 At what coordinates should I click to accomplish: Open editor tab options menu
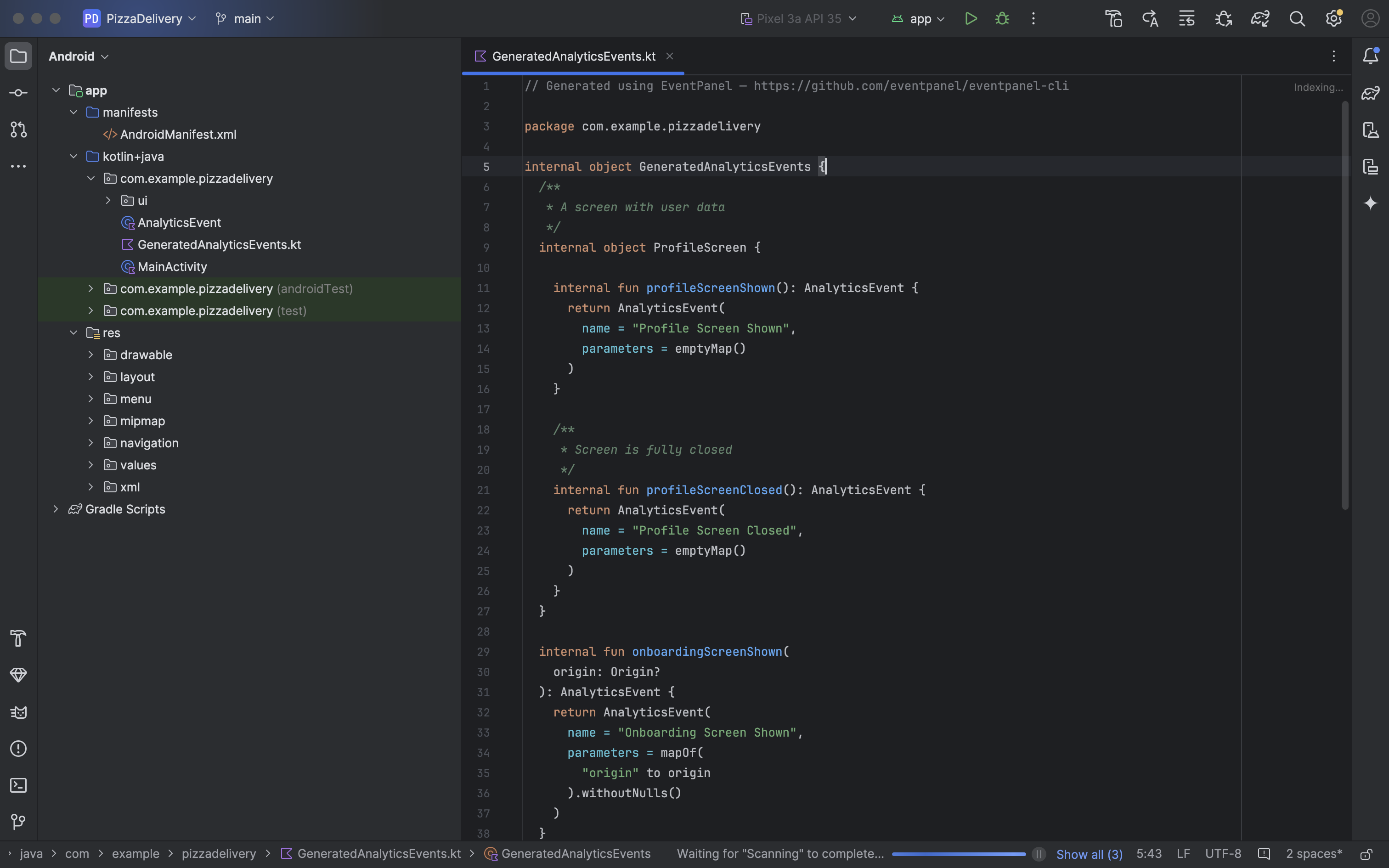click(x=1334, y=56)
